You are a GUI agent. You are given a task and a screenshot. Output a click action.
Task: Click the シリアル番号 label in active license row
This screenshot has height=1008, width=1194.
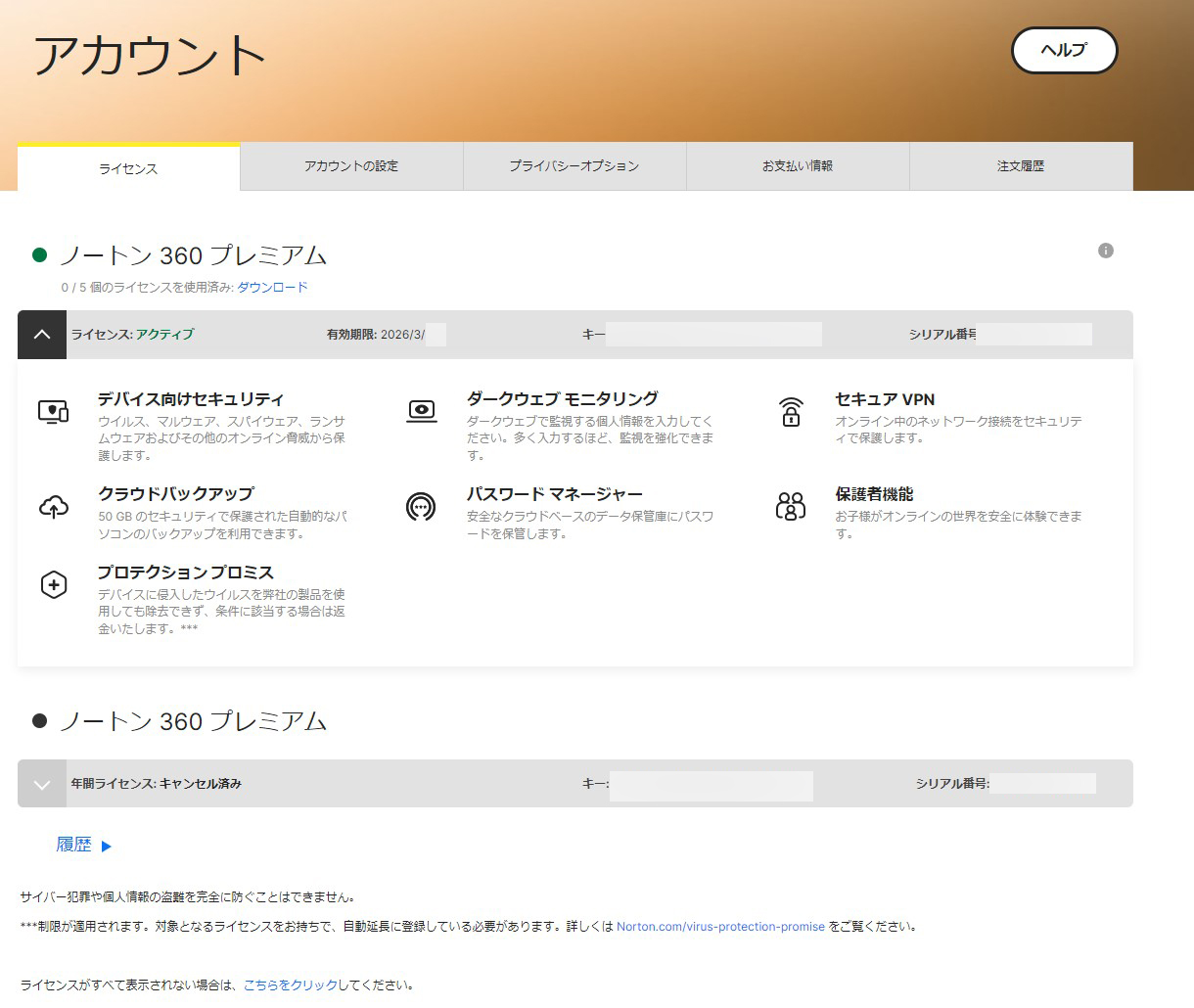pos(942,335)
